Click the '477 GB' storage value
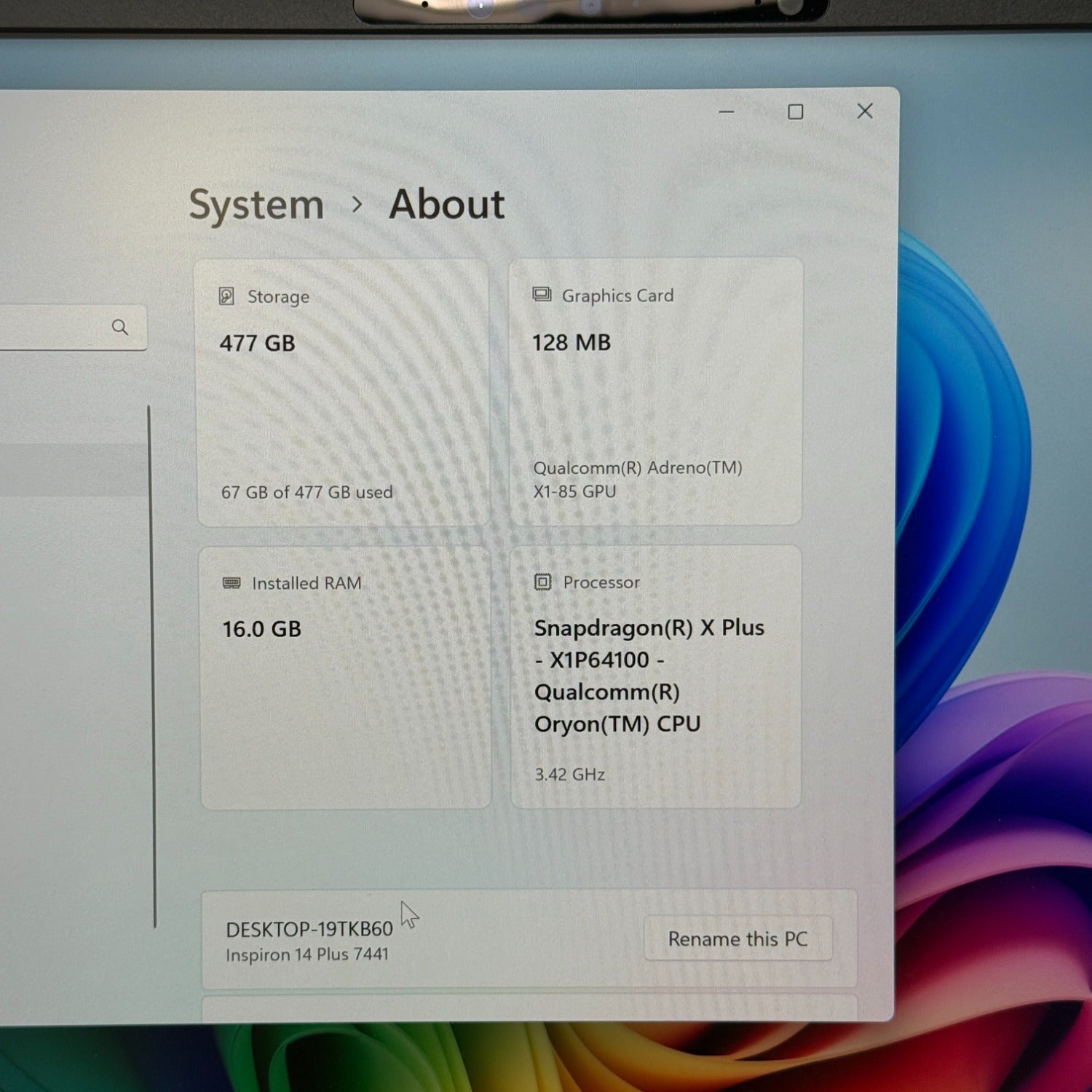The height and width of the screenshot is (1092, 1092). point(258,343)
